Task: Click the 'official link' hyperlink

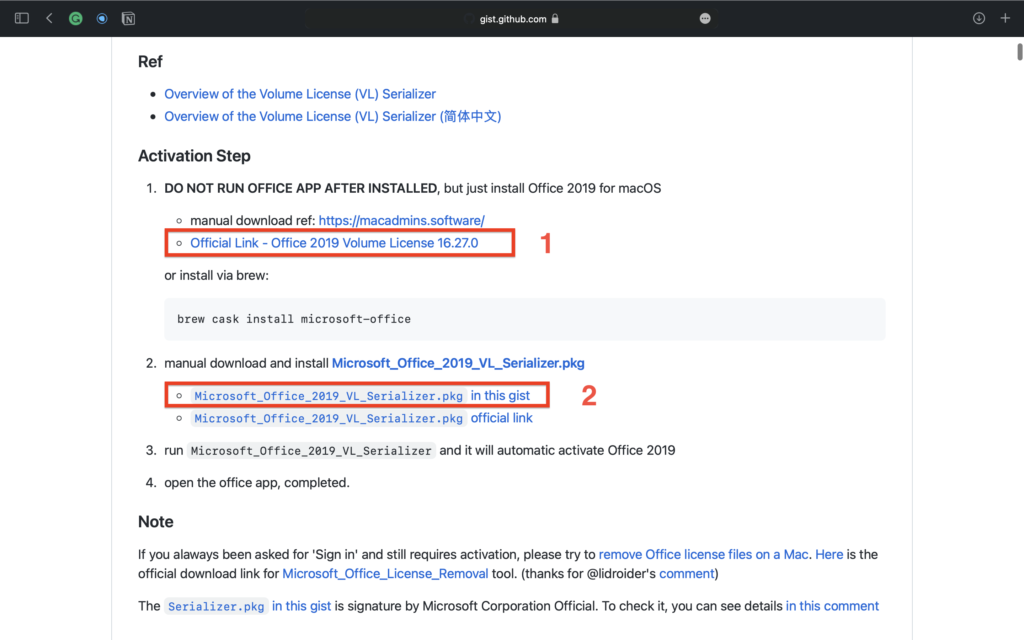Action: [502, 418]
